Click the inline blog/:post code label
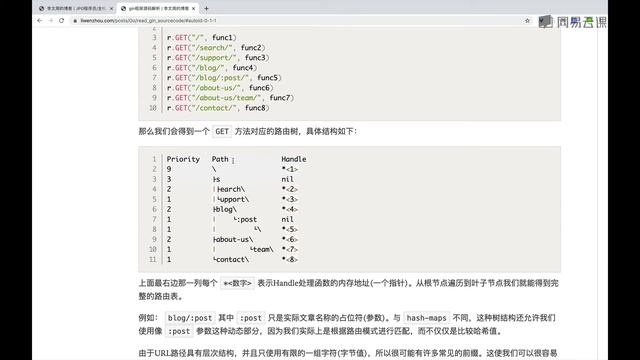 tap(190, 318)
